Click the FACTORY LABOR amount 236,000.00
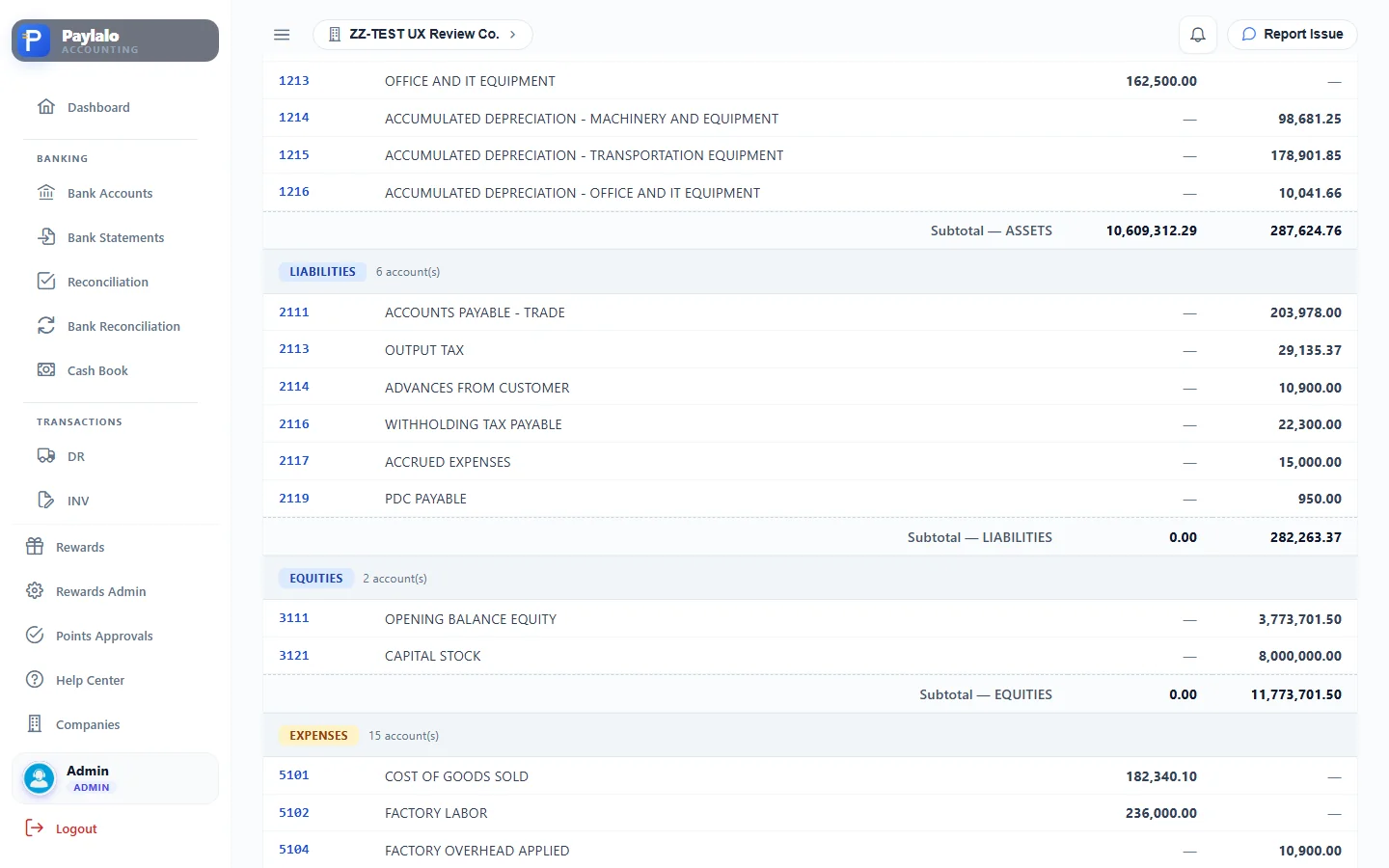 pyautogui.click(x=1161, y=813)
